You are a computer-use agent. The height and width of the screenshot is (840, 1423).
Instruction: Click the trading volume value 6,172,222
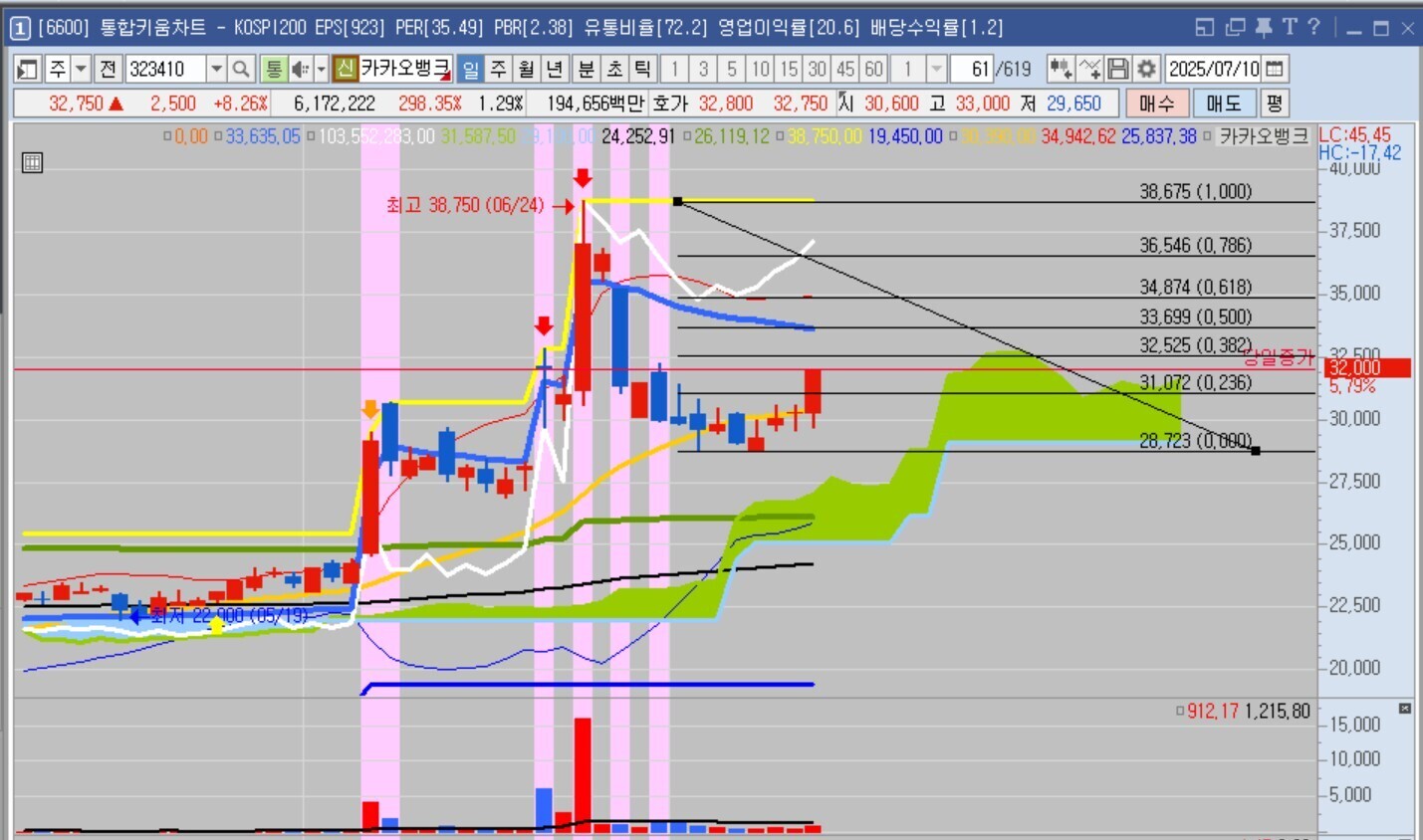[335, 104]
